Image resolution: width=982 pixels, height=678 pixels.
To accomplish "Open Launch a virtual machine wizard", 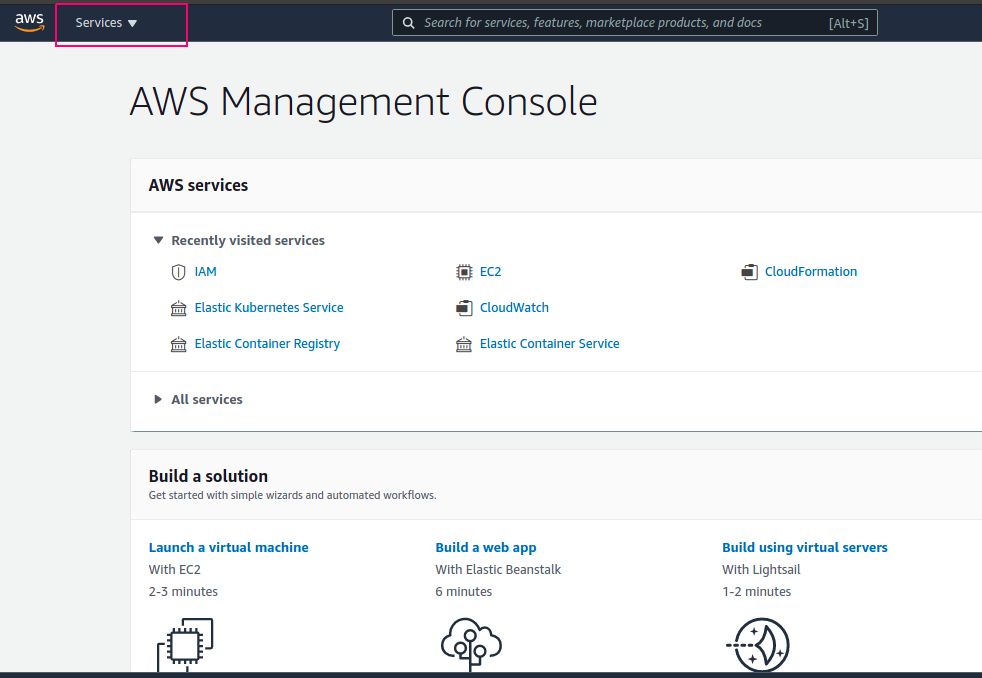I will (229, 547).
